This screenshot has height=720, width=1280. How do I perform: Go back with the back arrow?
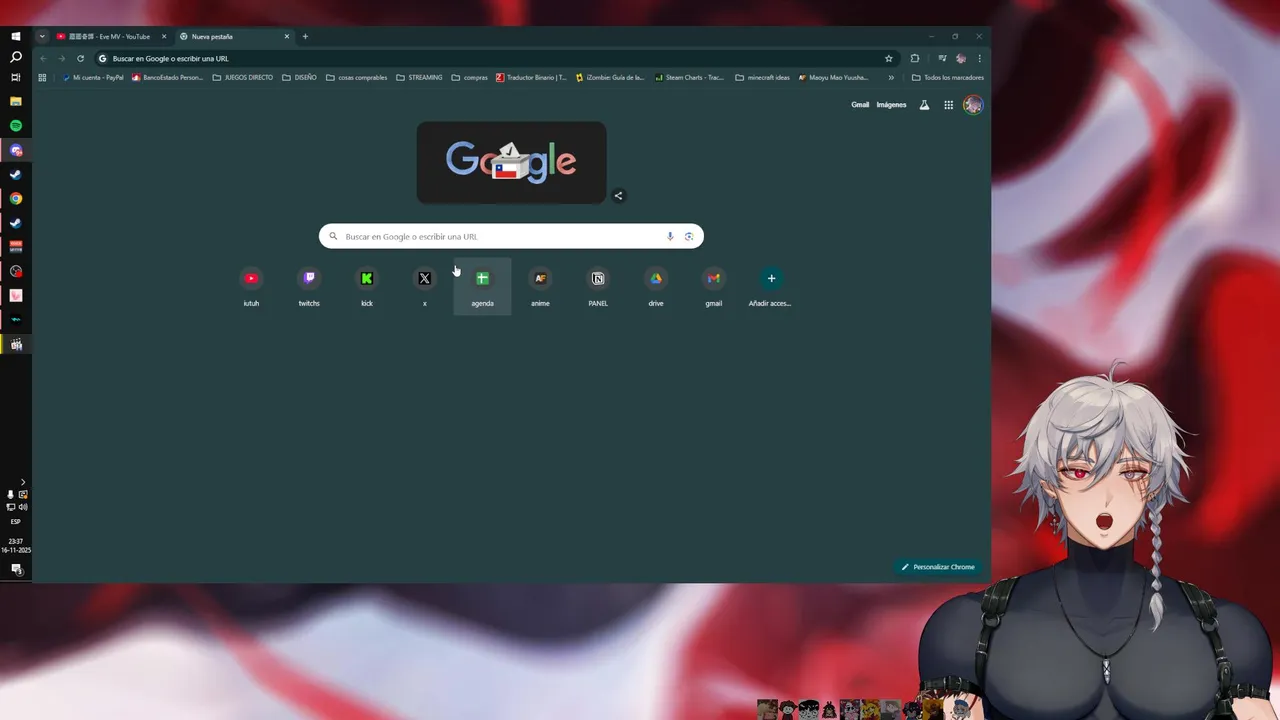click(x=43, y=58)
